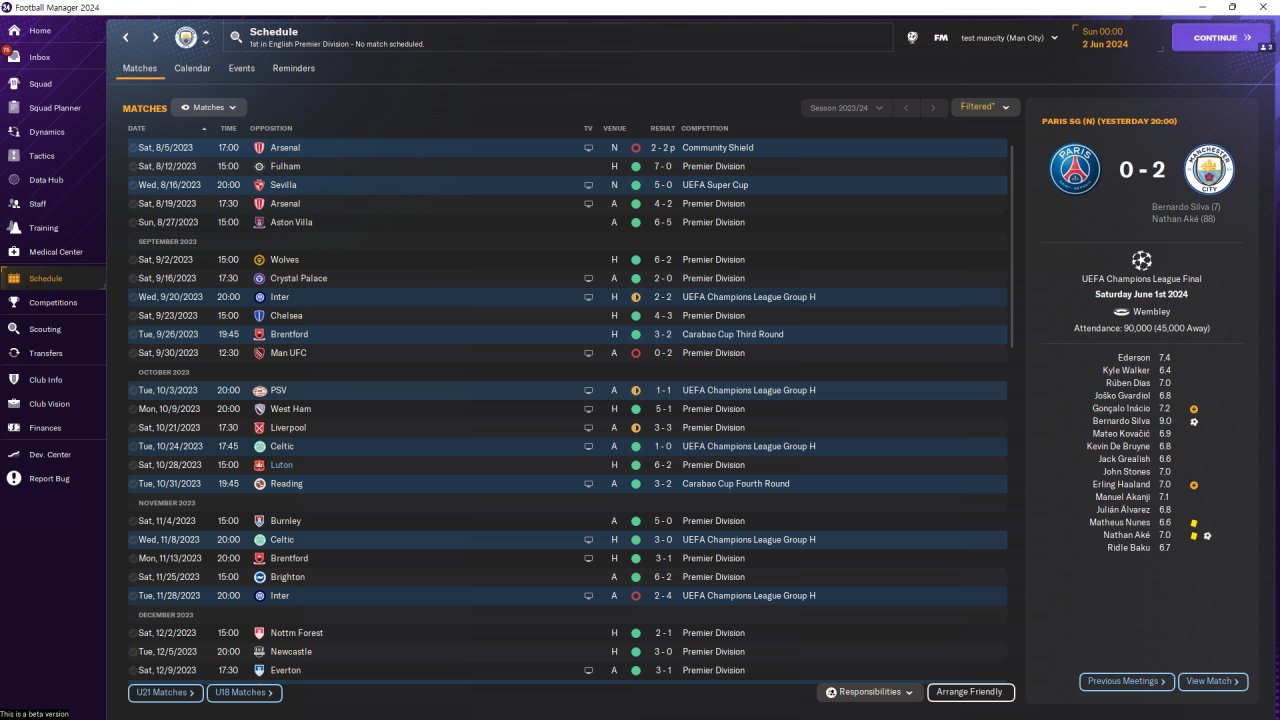Click Erling Haaland in ratings list

pyautogui.click(x=1121, y=485)
